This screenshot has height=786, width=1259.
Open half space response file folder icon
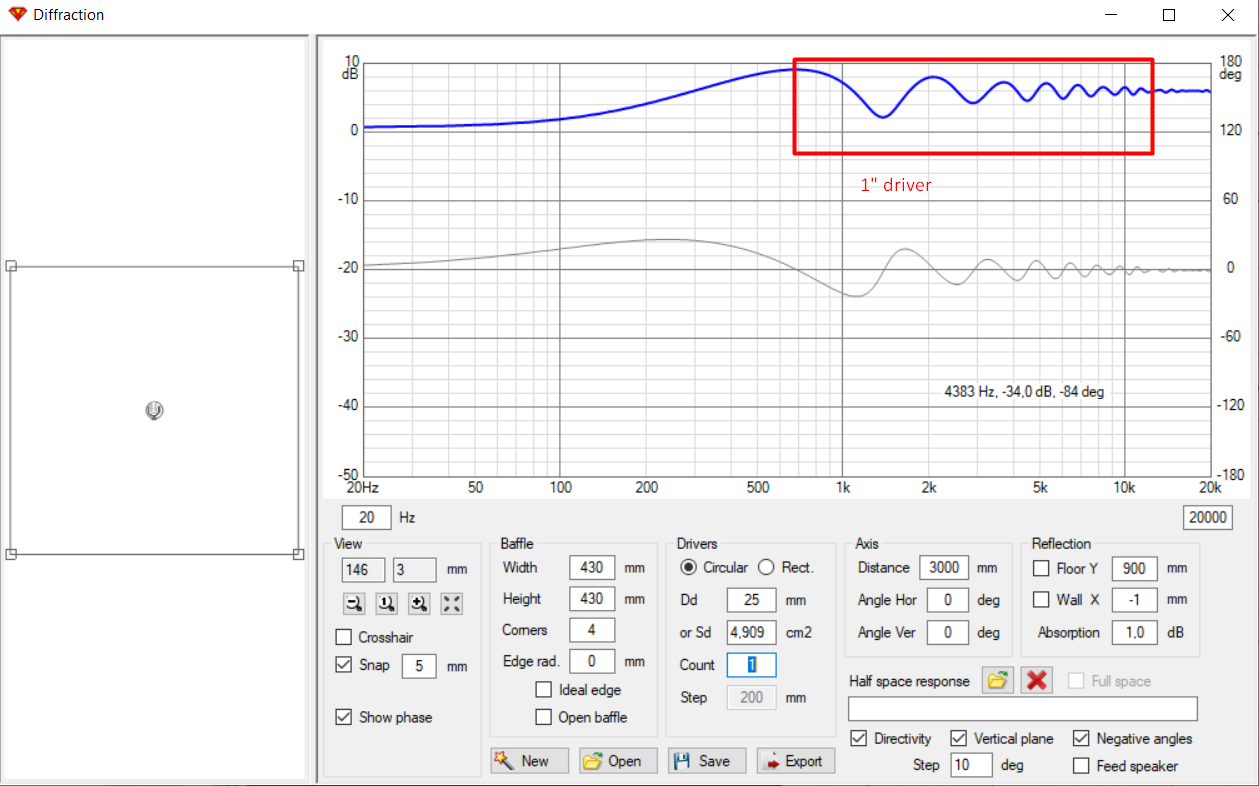pos(997,680)
